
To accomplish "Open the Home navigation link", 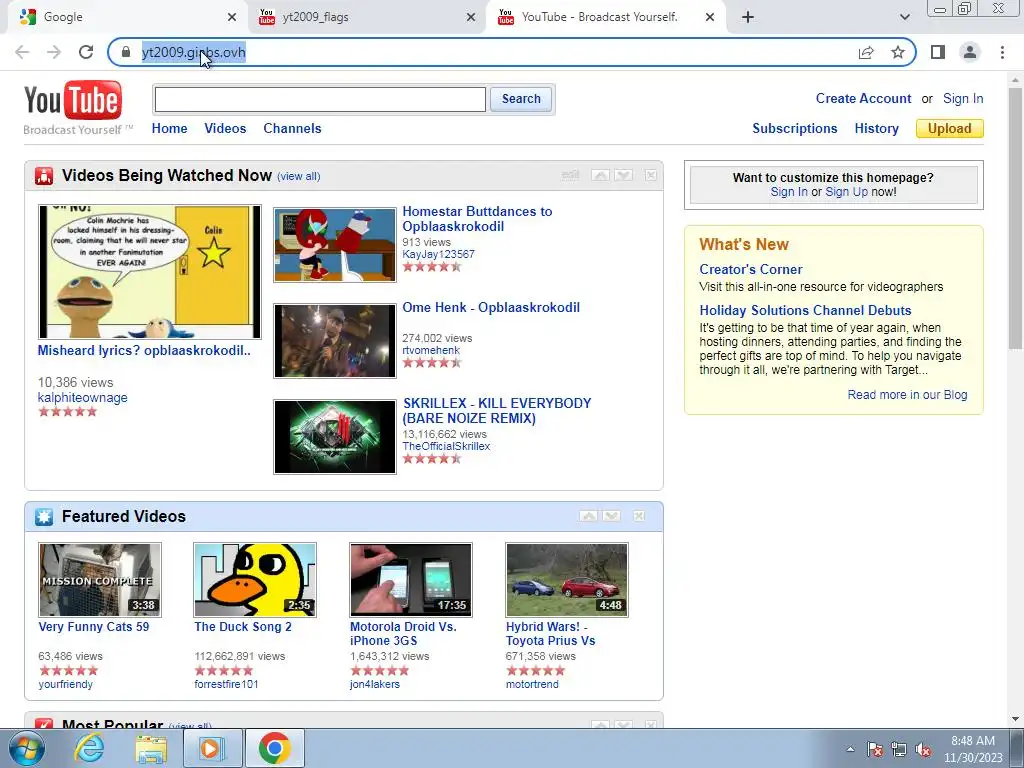I will pos(169,129).
